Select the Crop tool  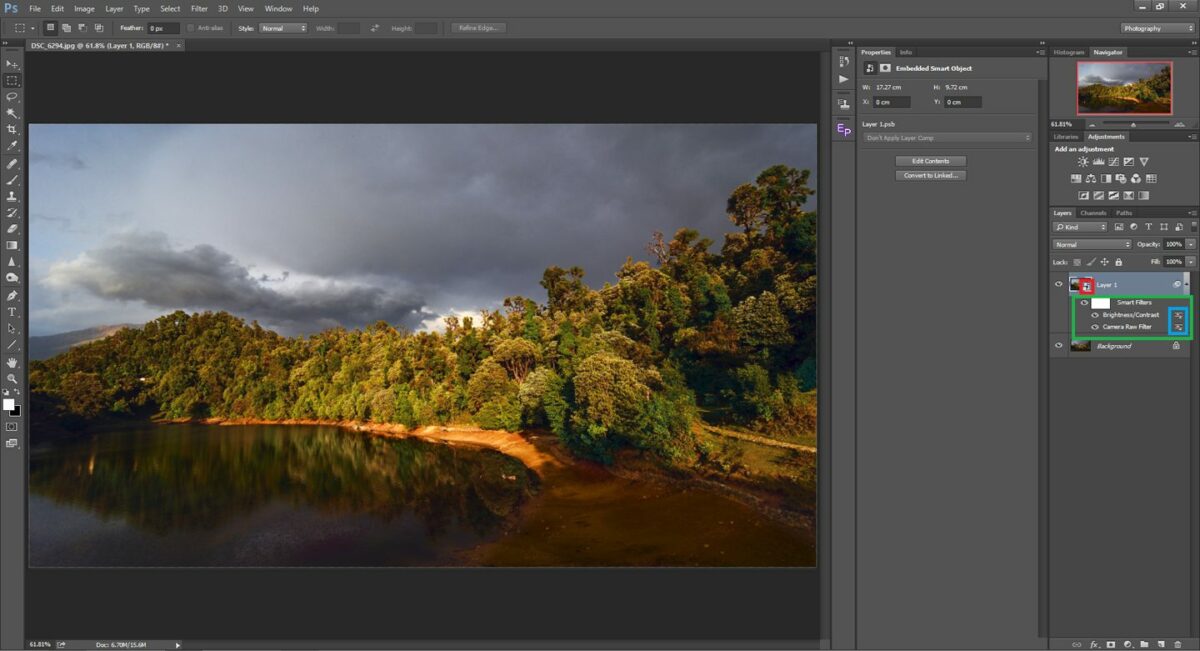[13, 130]
